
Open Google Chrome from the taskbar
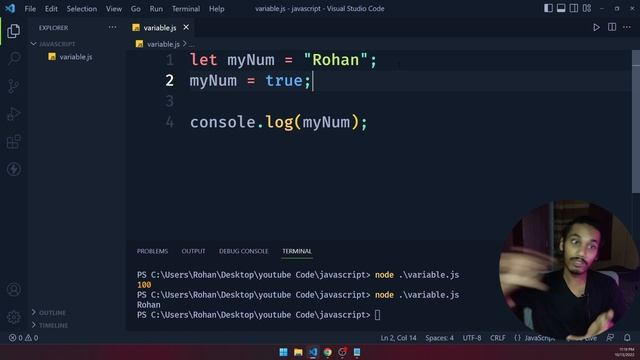328,352
